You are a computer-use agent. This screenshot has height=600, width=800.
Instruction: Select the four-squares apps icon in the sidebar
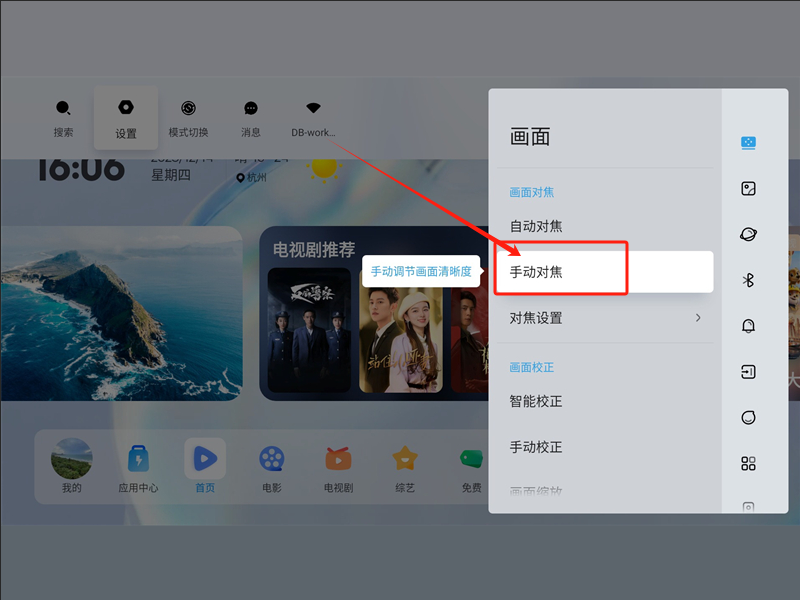748,463
